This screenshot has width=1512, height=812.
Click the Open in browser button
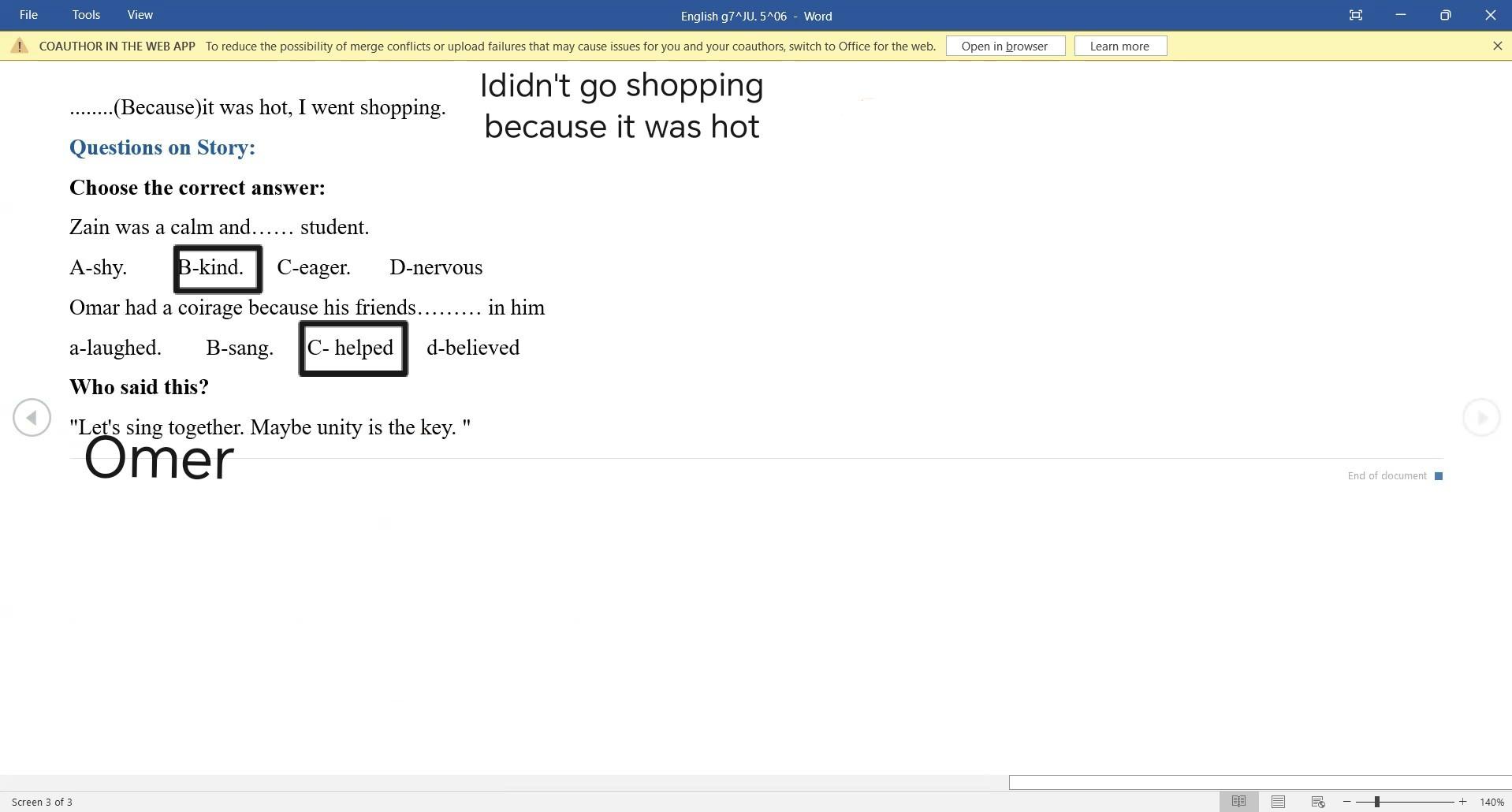[x=1004, y=47]
